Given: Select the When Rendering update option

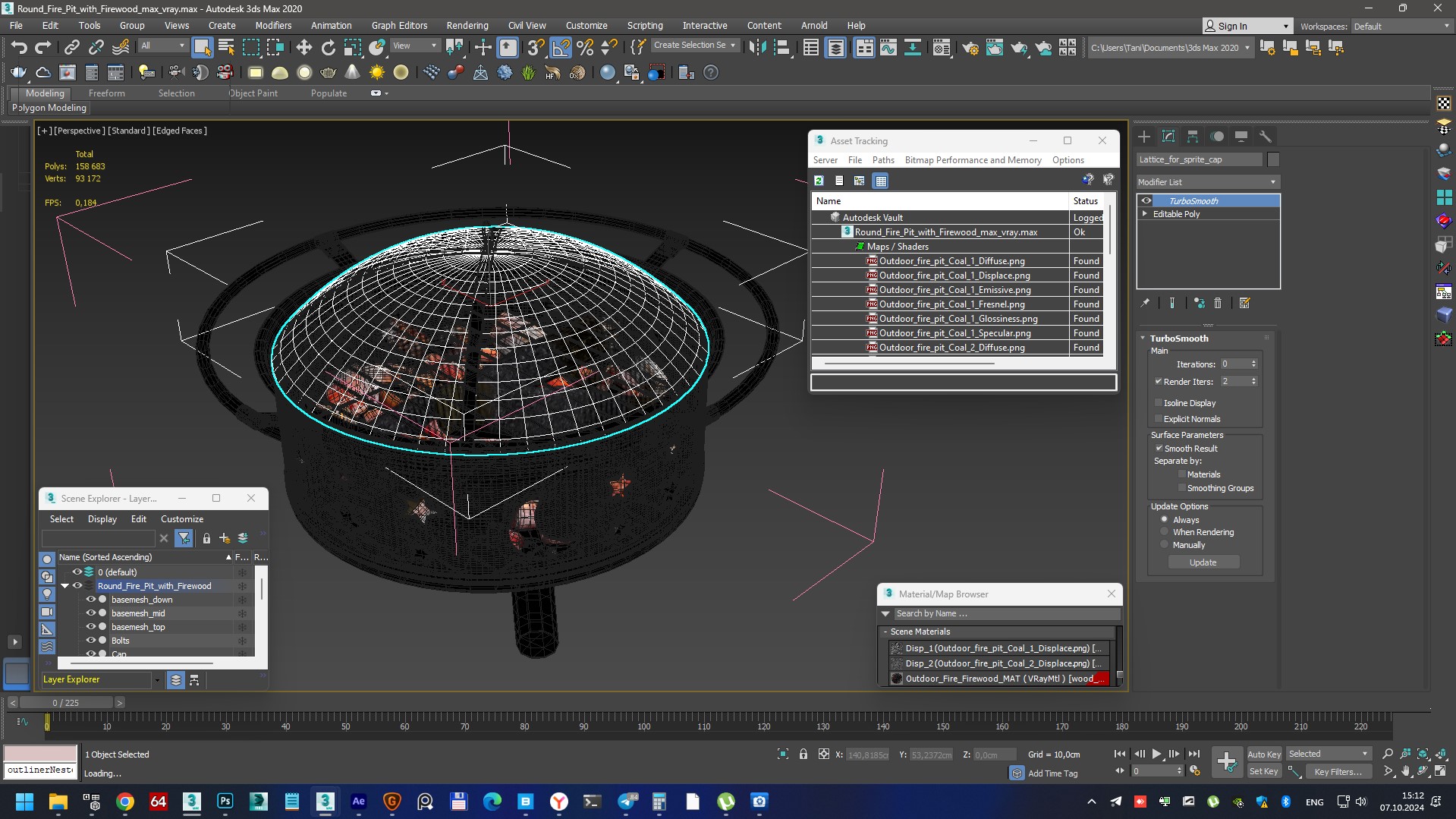Looking at the screenshot, I should 1165,532.
